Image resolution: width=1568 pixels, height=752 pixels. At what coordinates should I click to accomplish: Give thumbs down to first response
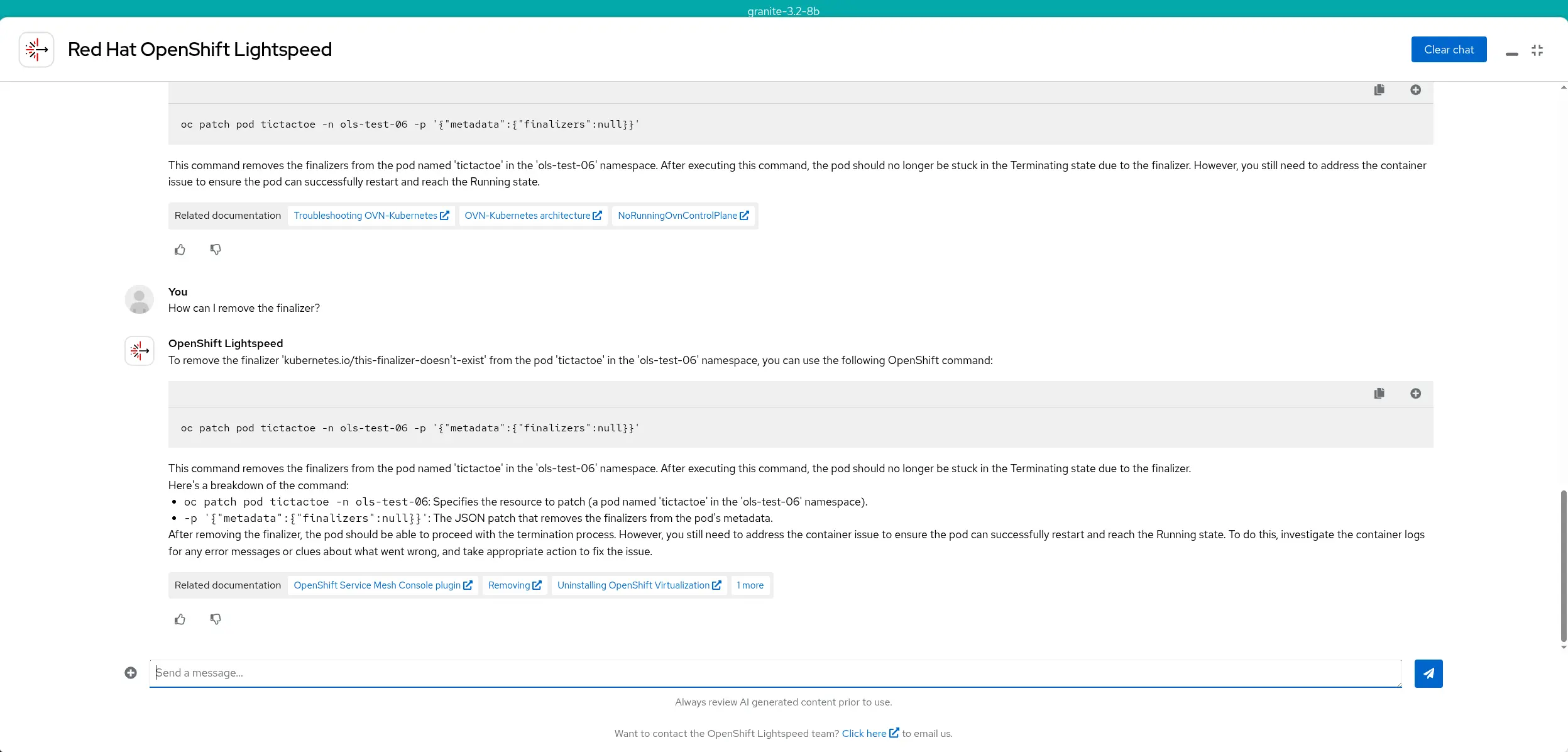(216, 250)
